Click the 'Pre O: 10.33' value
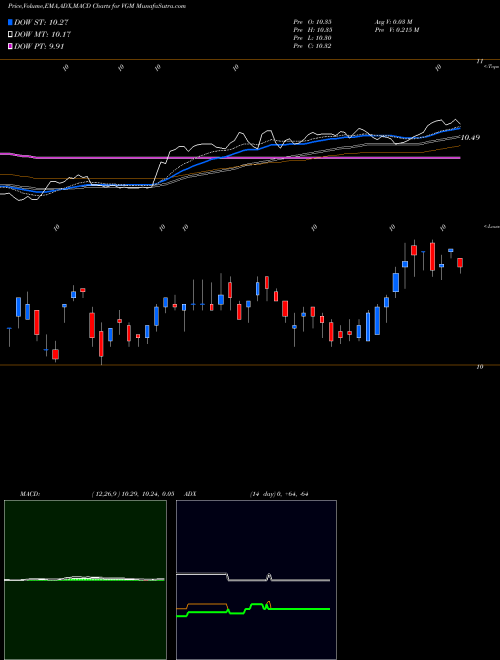The image size is (500, 660). click(x=313, y=22)
